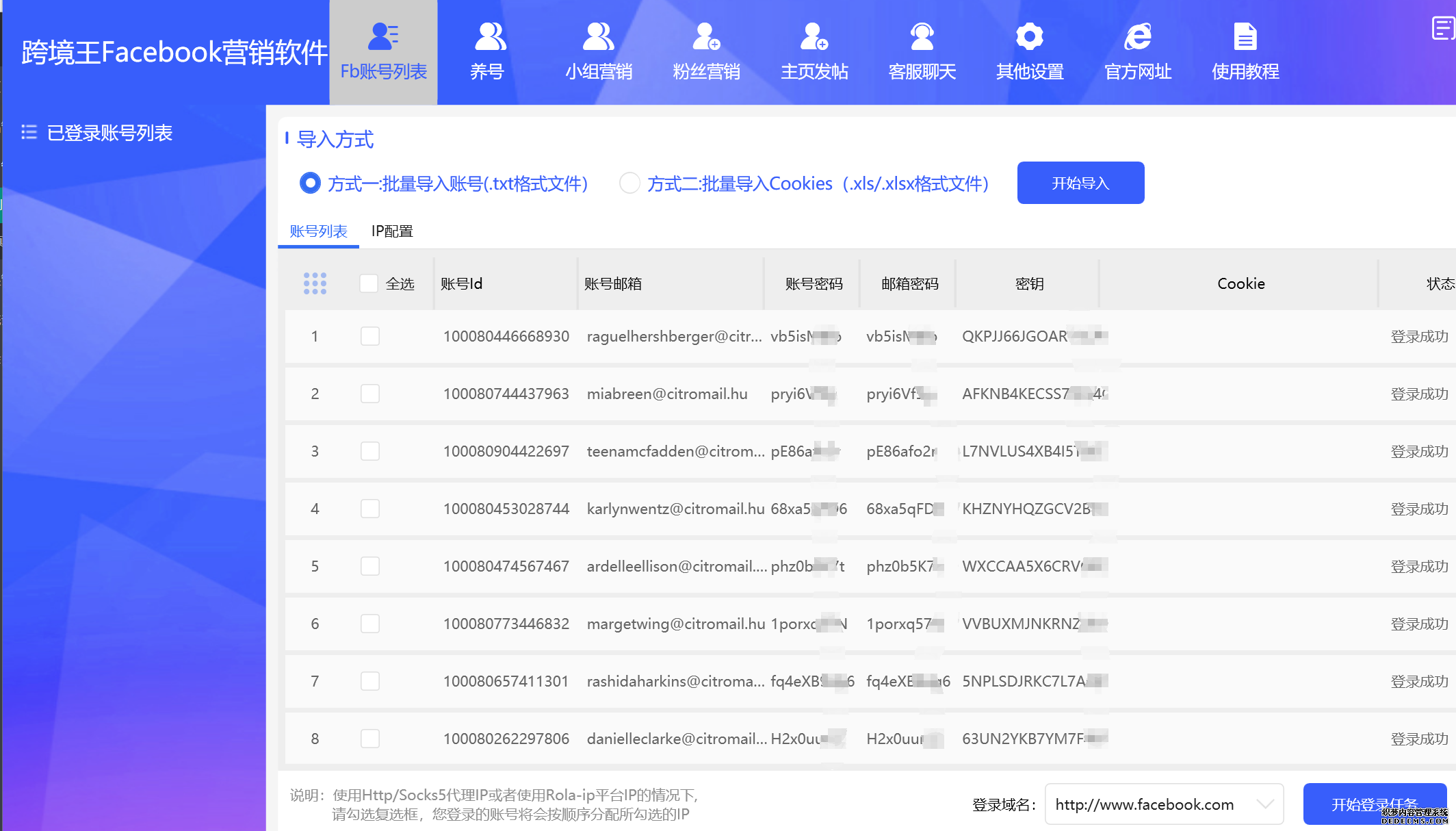Switch to the IP配置 tab
1456x831 pixels.
pyautogui.click(x=392, y=231)
